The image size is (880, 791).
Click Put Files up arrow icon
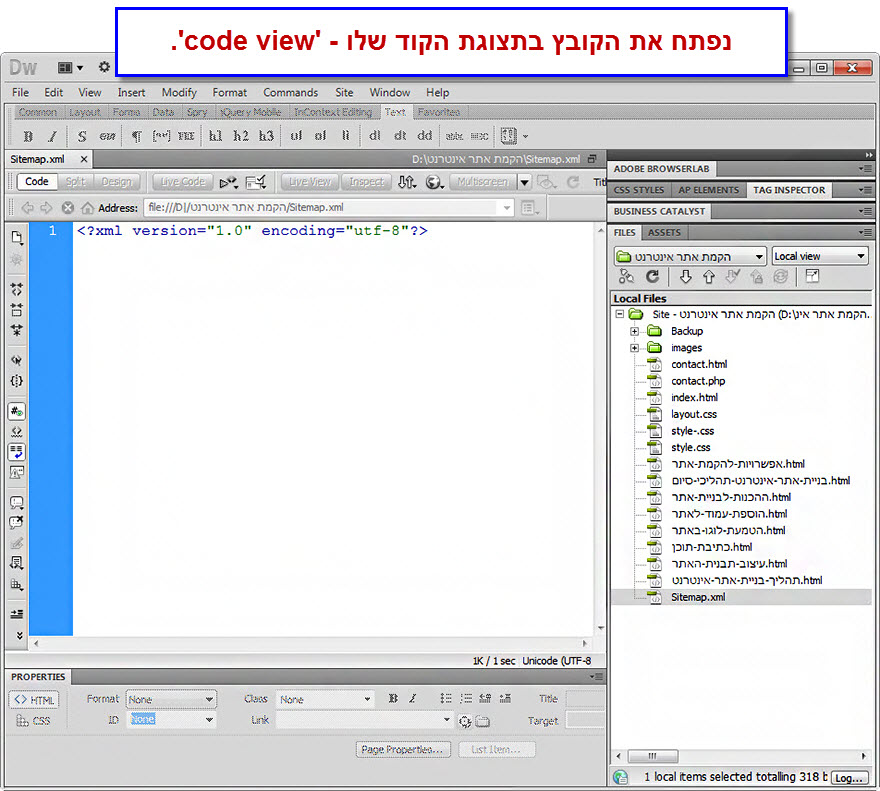click(x=709, y=276)
